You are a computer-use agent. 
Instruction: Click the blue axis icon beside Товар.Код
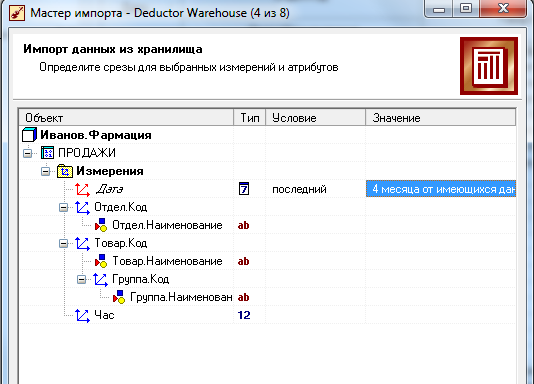point(82,243)
